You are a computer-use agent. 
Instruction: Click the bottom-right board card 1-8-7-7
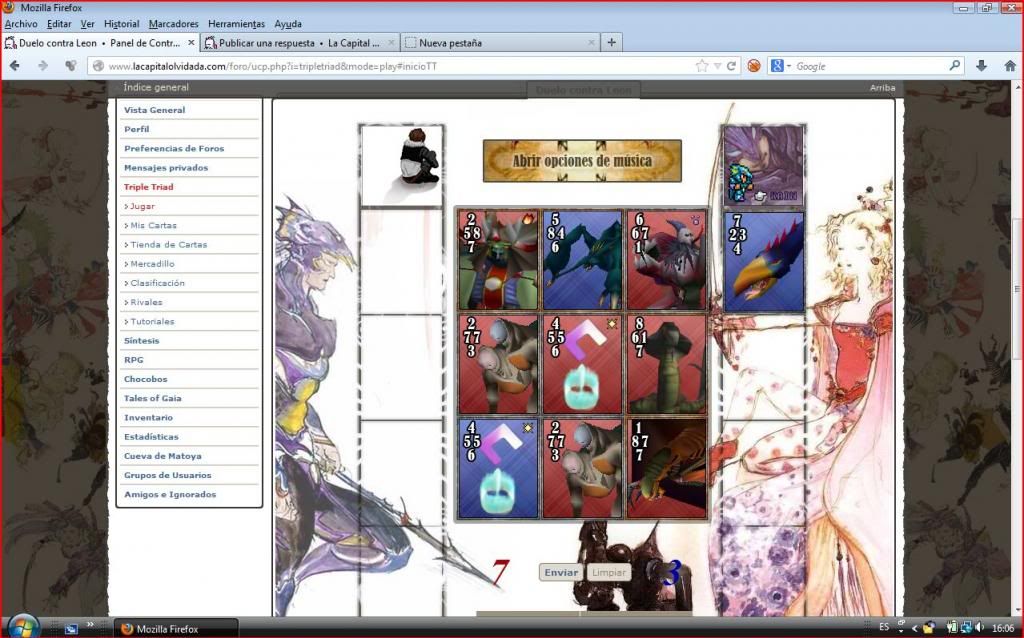pos(666,469)
